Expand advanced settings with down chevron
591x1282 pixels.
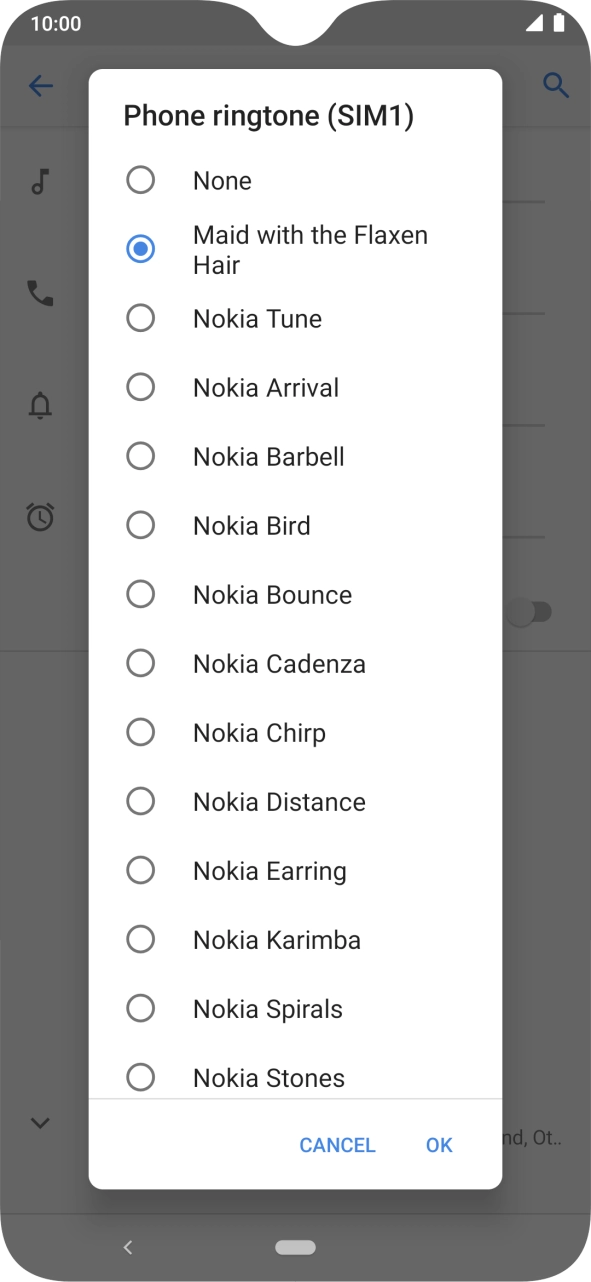point(40,1123)
